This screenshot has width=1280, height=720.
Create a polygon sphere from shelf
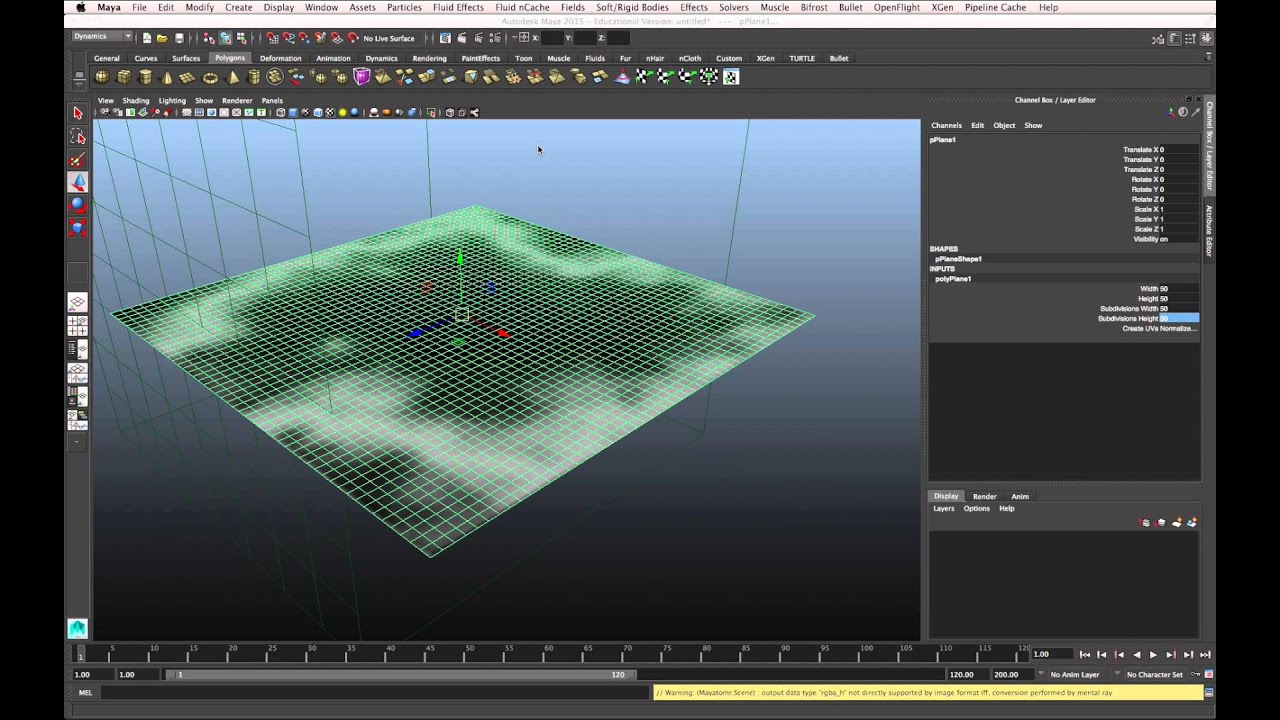pos(102,77)
